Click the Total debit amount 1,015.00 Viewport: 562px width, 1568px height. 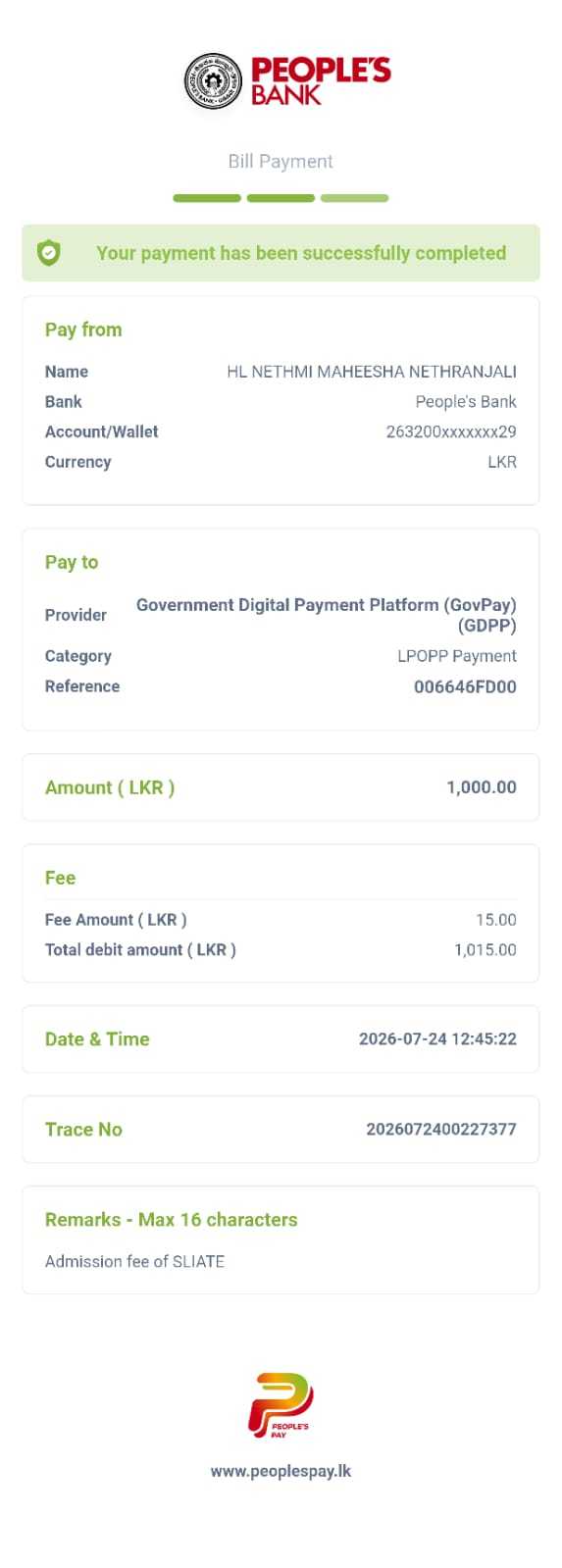(x=485, y=949)
